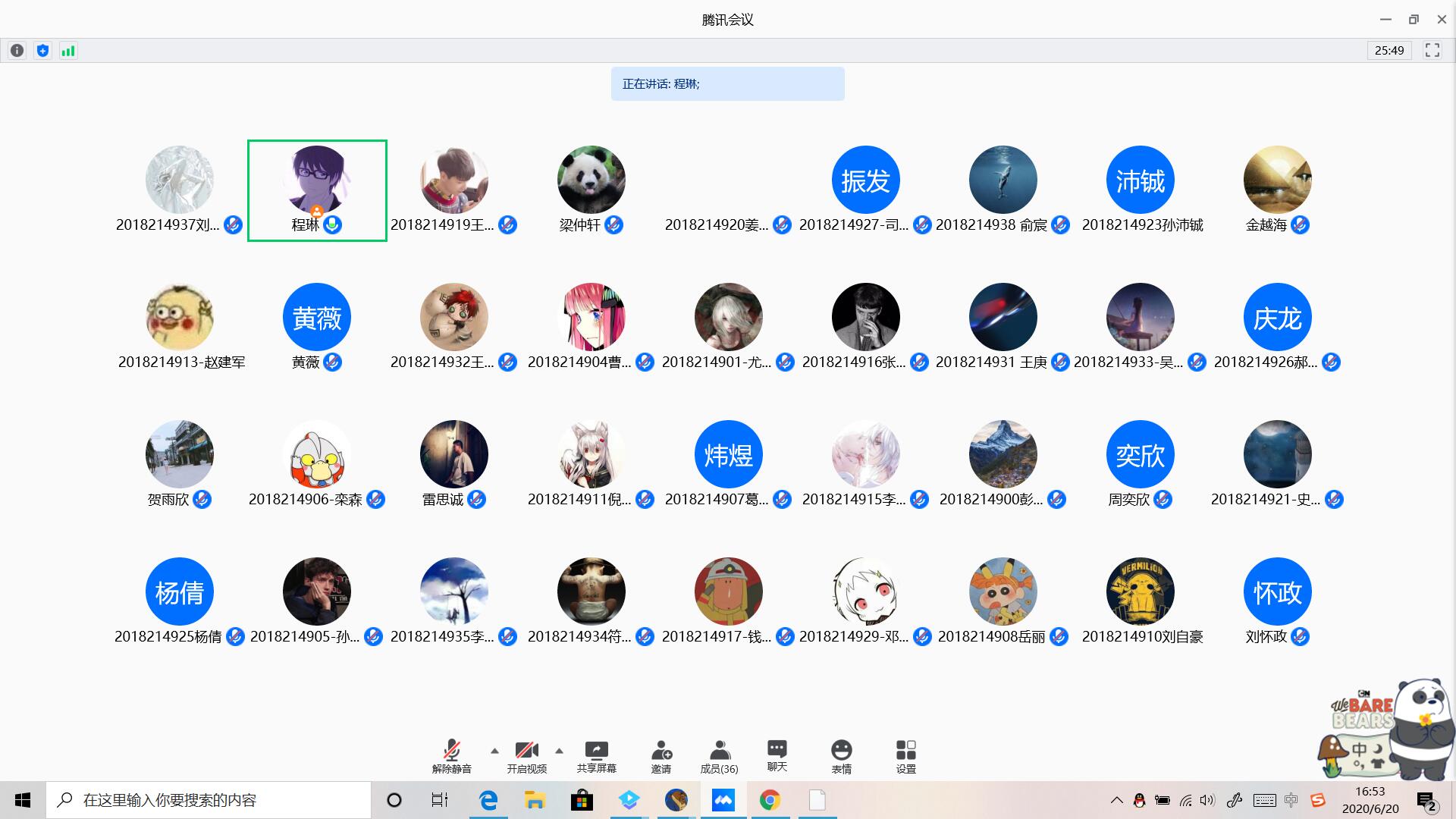Click the meeting info icon
Image resolution: width=1456 pixels, height=819 pixels.
click(x=17, y=51)
